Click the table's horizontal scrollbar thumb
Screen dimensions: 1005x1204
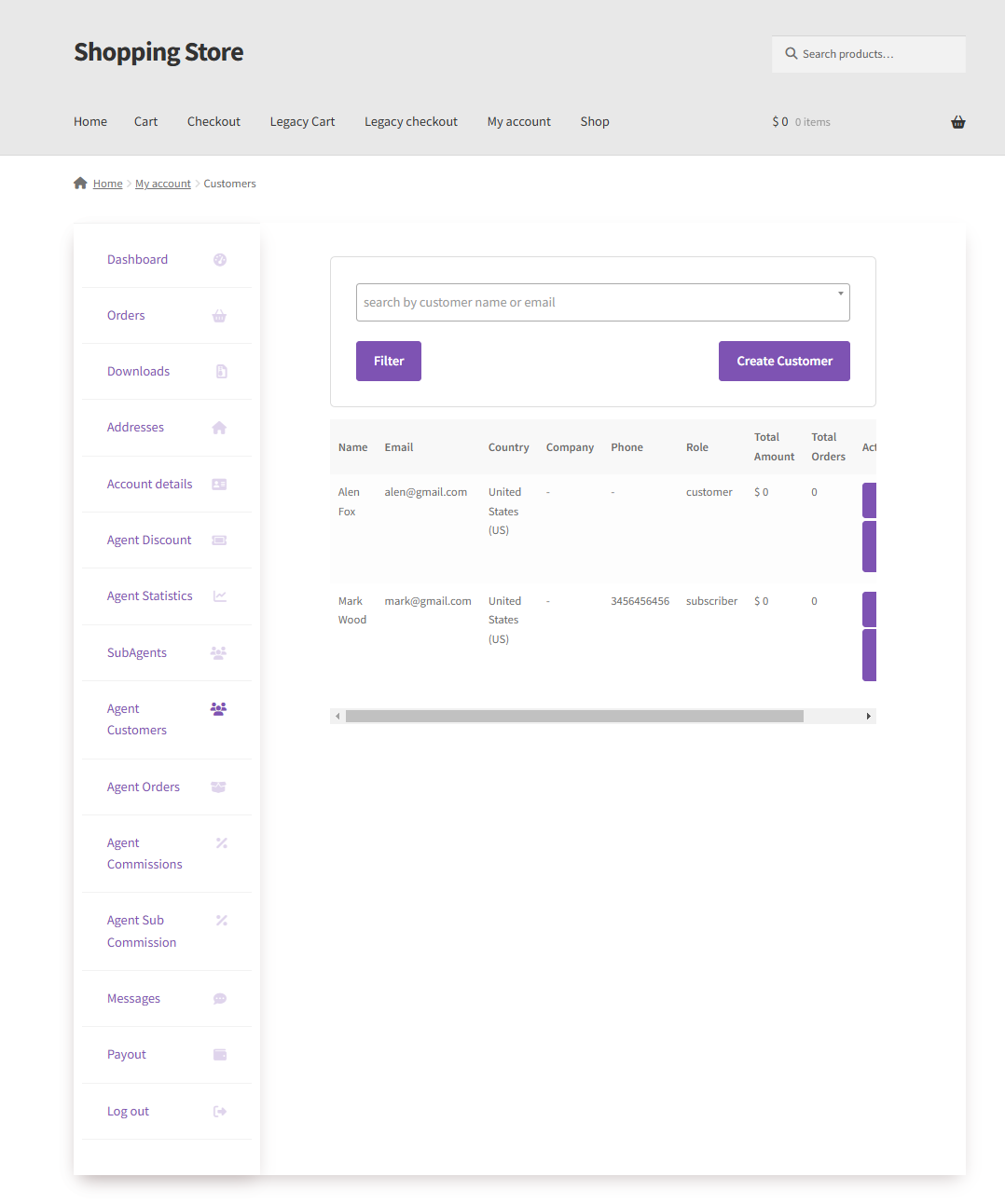coord(574,717)
